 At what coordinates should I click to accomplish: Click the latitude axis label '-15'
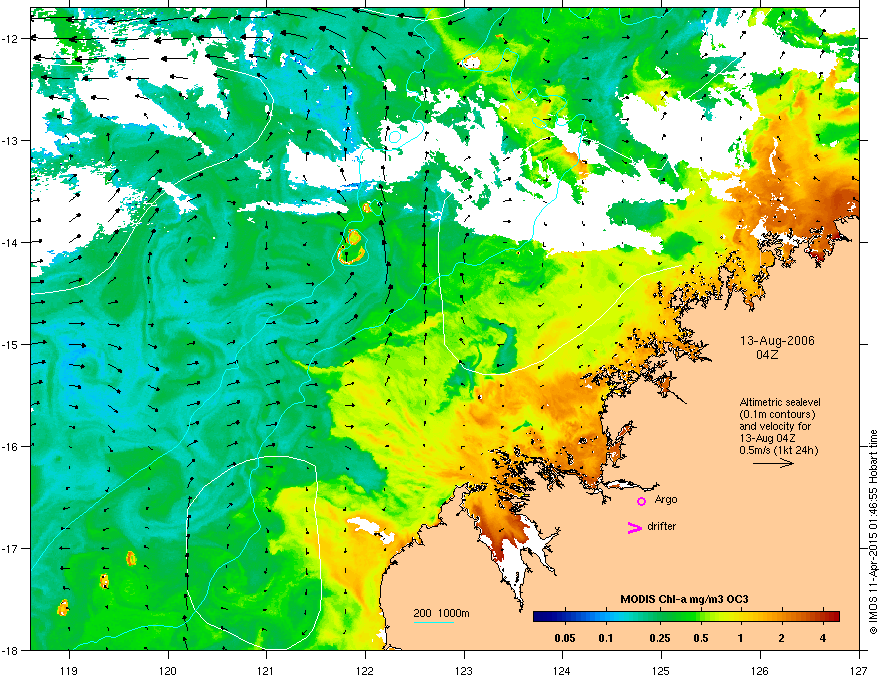point(11,345)
